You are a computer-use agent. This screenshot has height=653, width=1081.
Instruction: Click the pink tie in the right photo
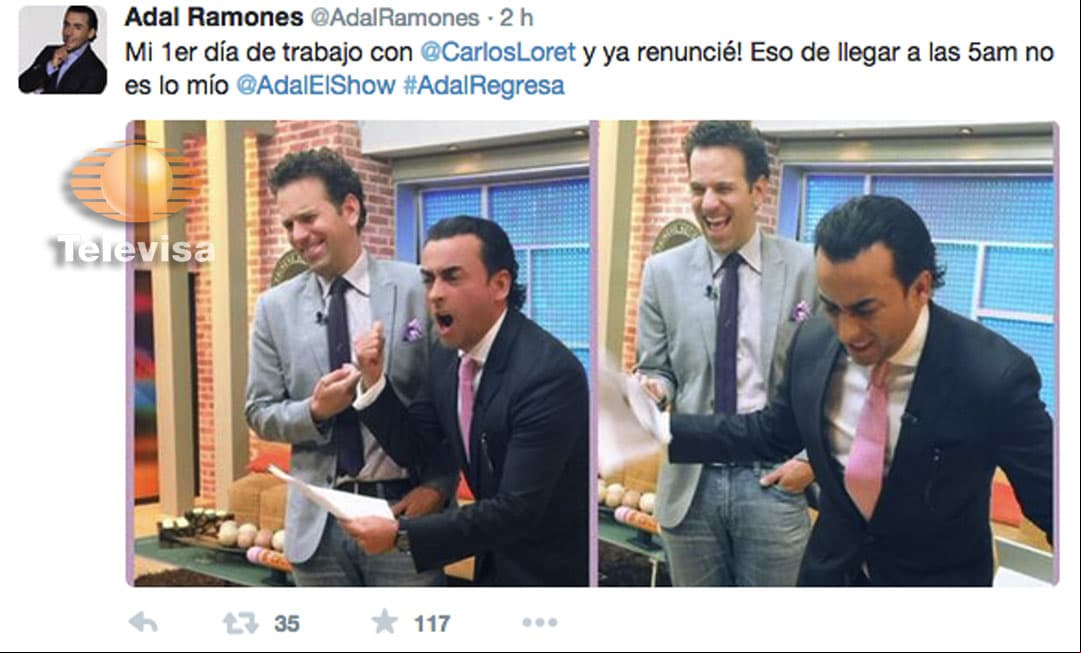(x=867, y=441)
